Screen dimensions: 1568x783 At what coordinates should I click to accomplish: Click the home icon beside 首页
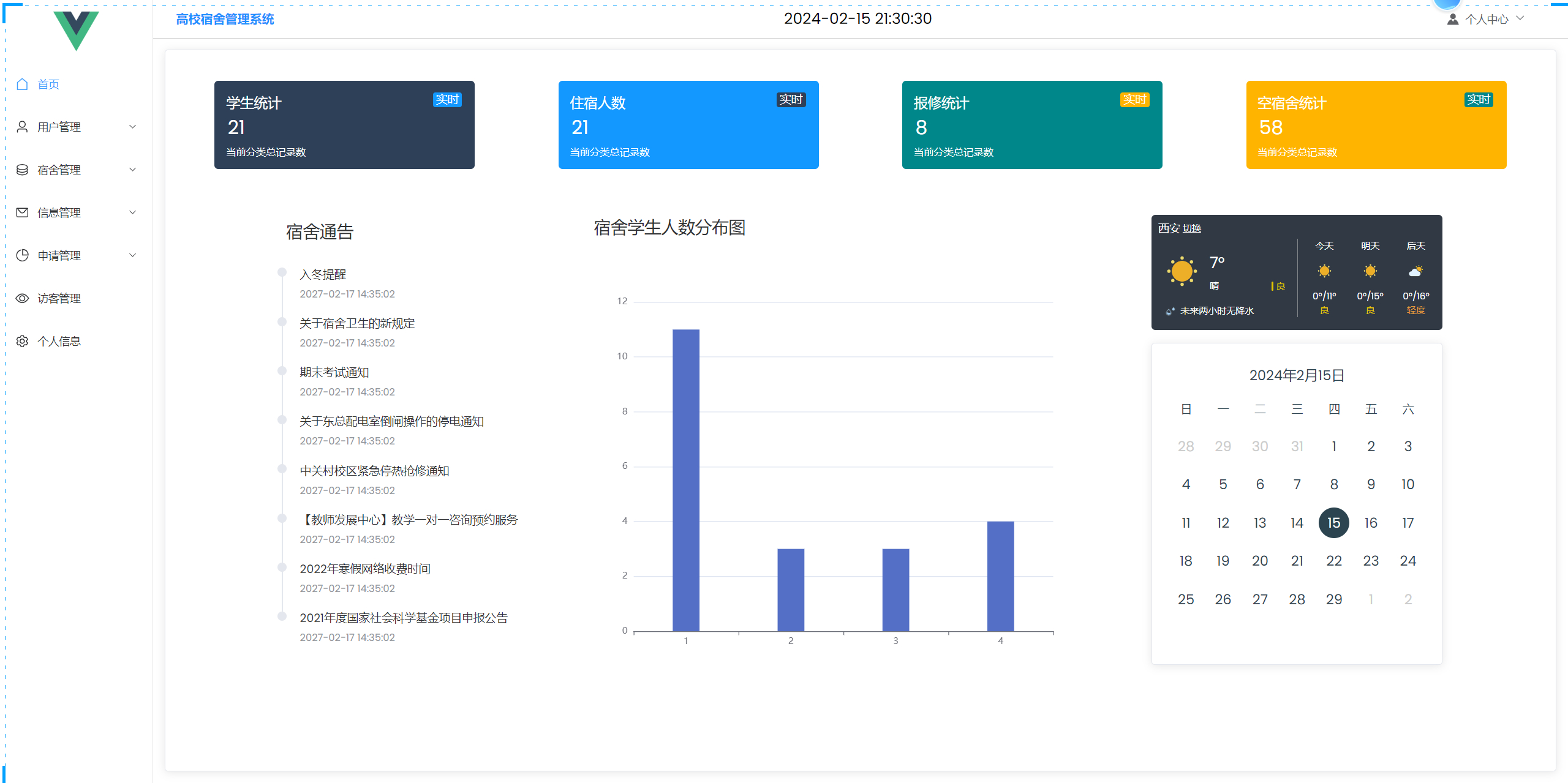tap(23, 84)
